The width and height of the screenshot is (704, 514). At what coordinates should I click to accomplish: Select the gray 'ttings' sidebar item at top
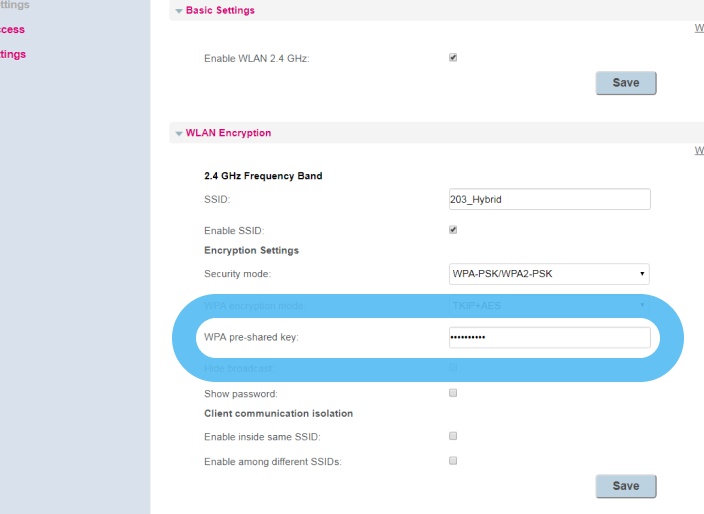[x=14, y=5]
